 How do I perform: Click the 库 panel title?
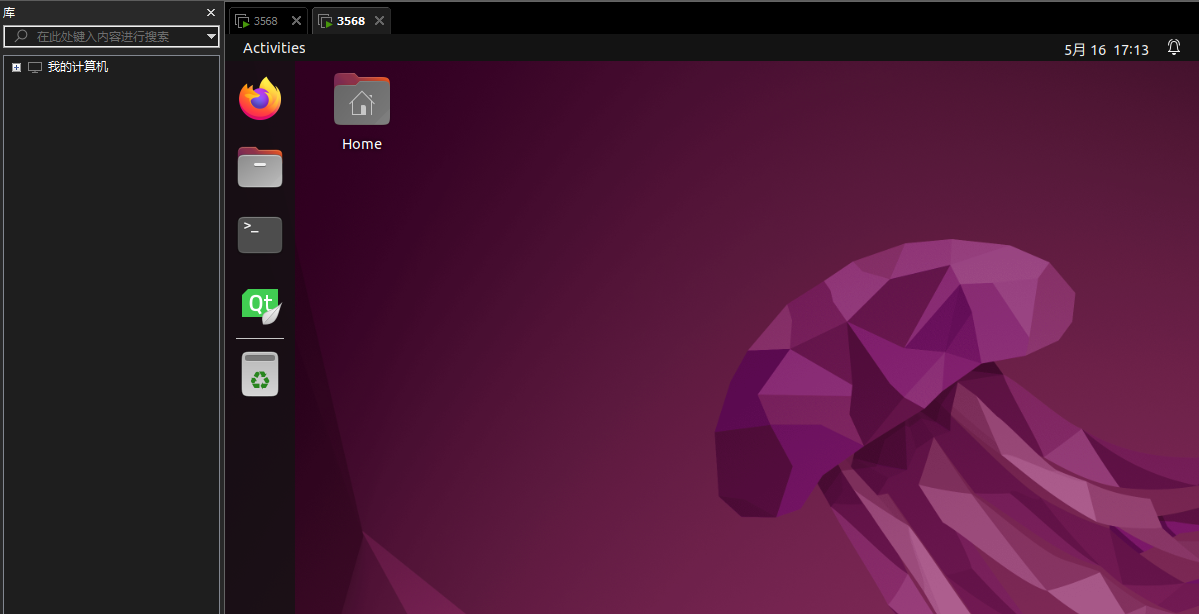tap(10, 12)
